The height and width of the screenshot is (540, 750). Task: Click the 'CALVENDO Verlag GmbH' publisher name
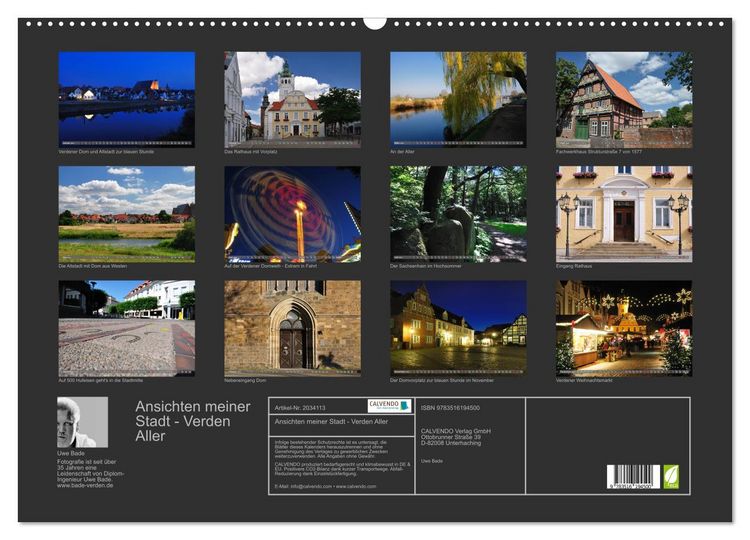point(456,431)
